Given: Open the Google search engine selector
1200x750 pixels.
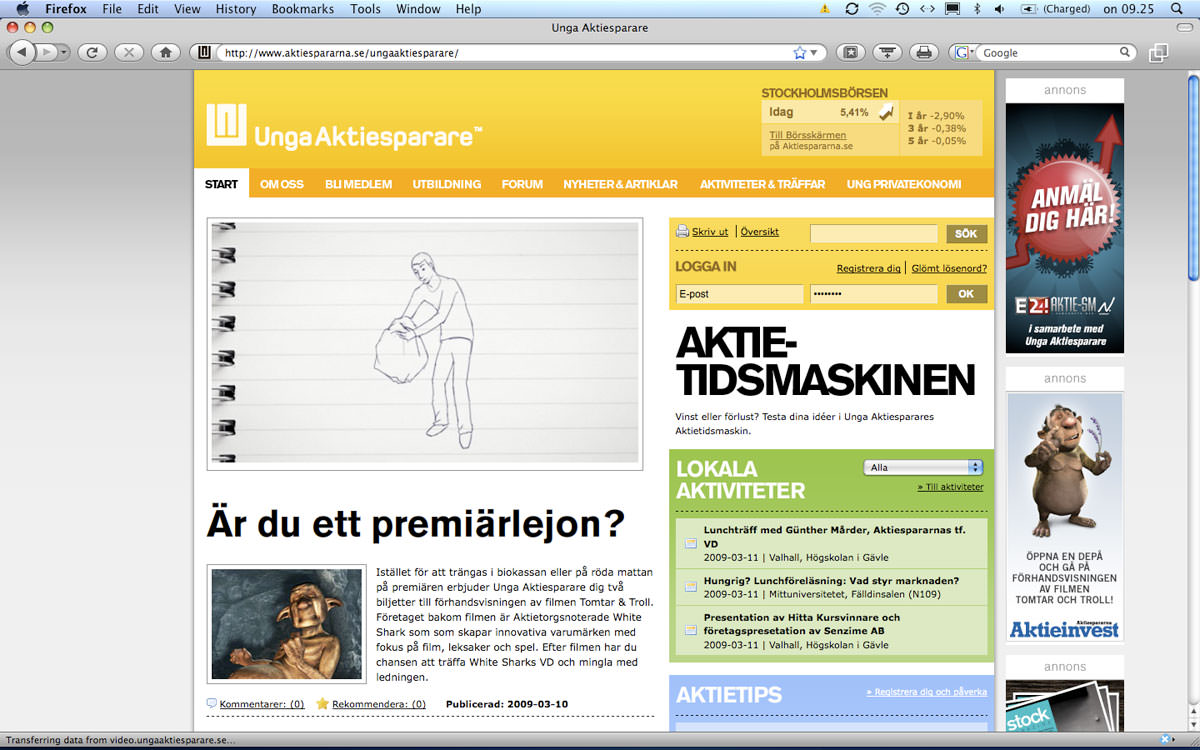Looking at the screenshot, I should pos(965,53).
